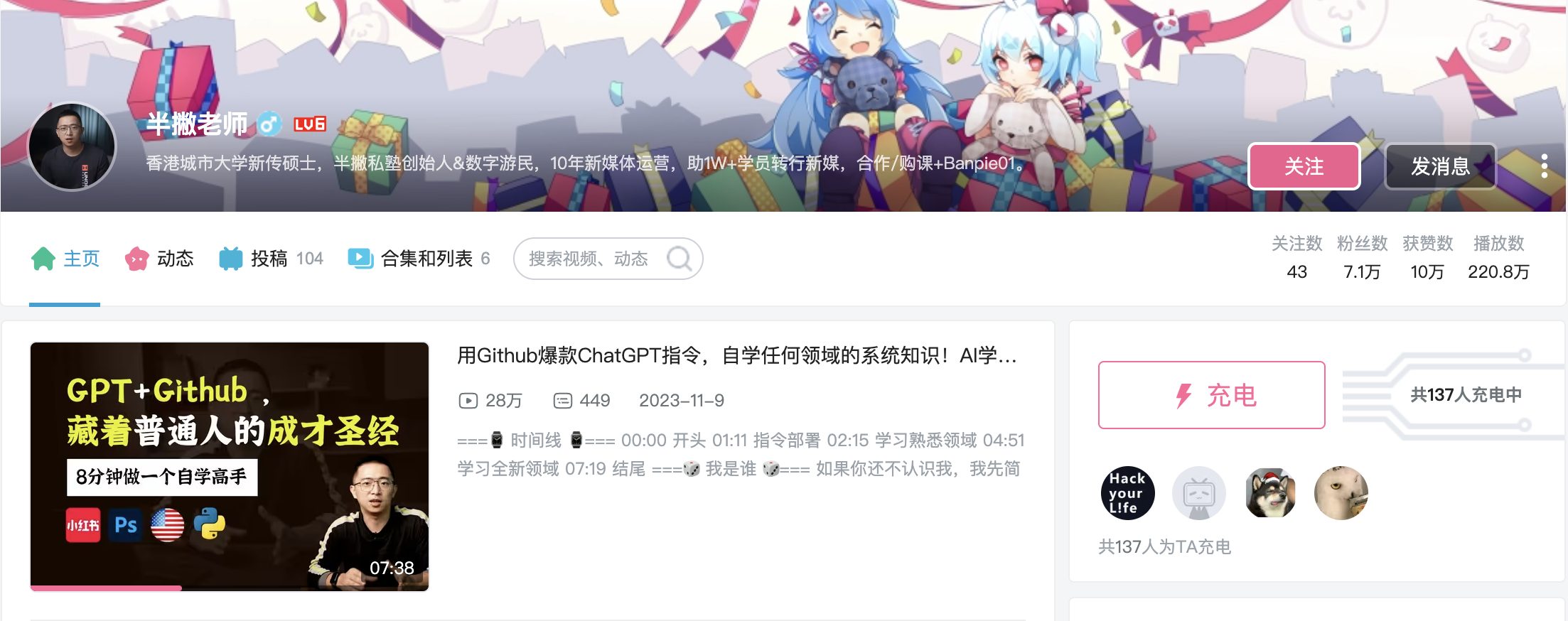
Task: Open the GPT+Github video thumbnail
Action: pos(230,467)
